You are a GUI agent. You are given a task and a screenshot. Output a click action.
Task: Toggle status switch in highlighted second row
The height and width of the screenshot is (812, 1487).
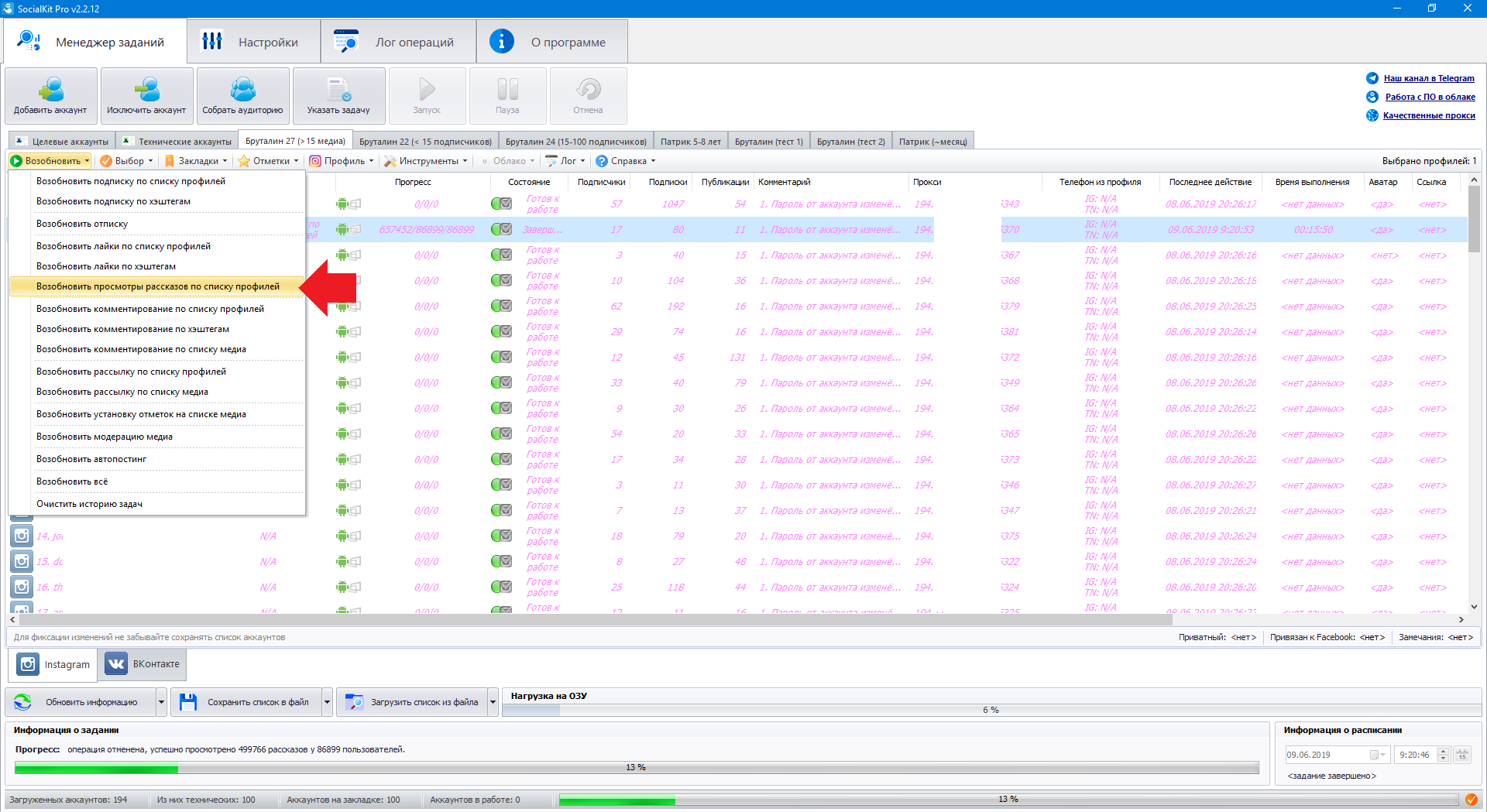click(502, 229)
